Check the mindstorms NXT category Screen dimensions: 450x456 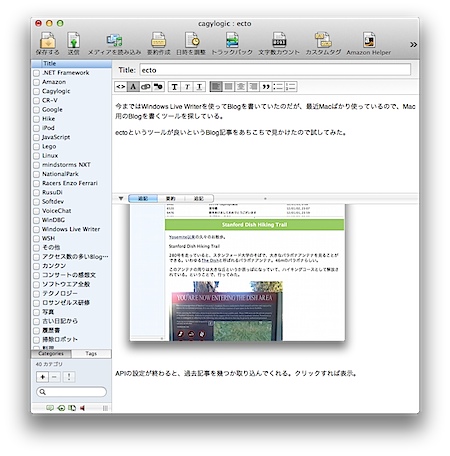(37, 165)
